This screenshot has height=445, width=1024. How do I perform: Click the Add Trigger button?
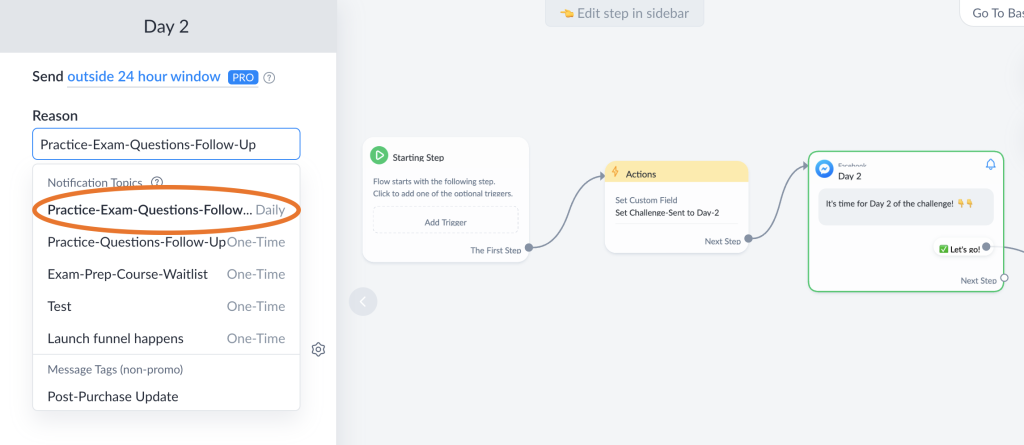click(446, 221)
